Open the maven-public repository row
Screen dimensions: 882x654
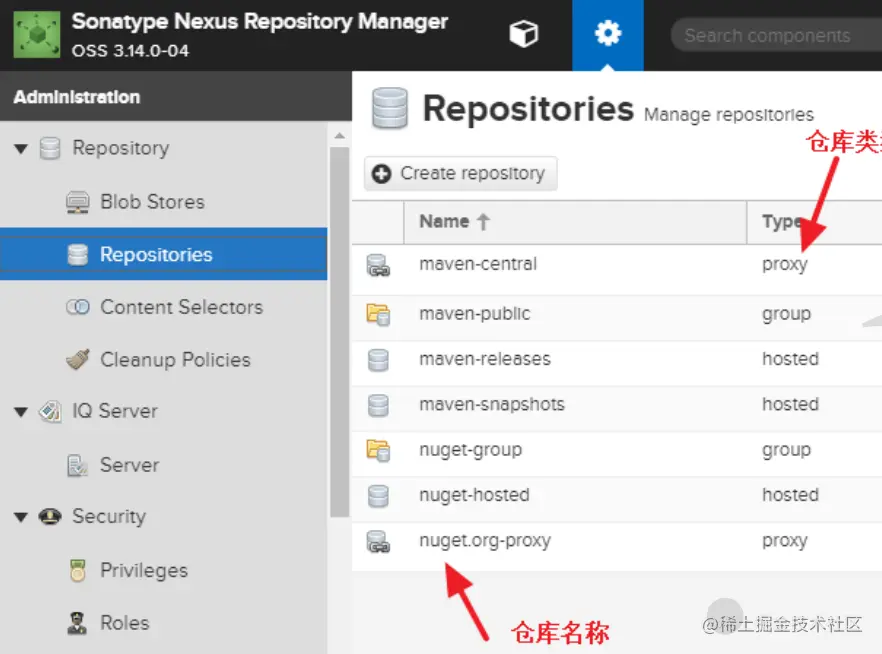[617, 318]
